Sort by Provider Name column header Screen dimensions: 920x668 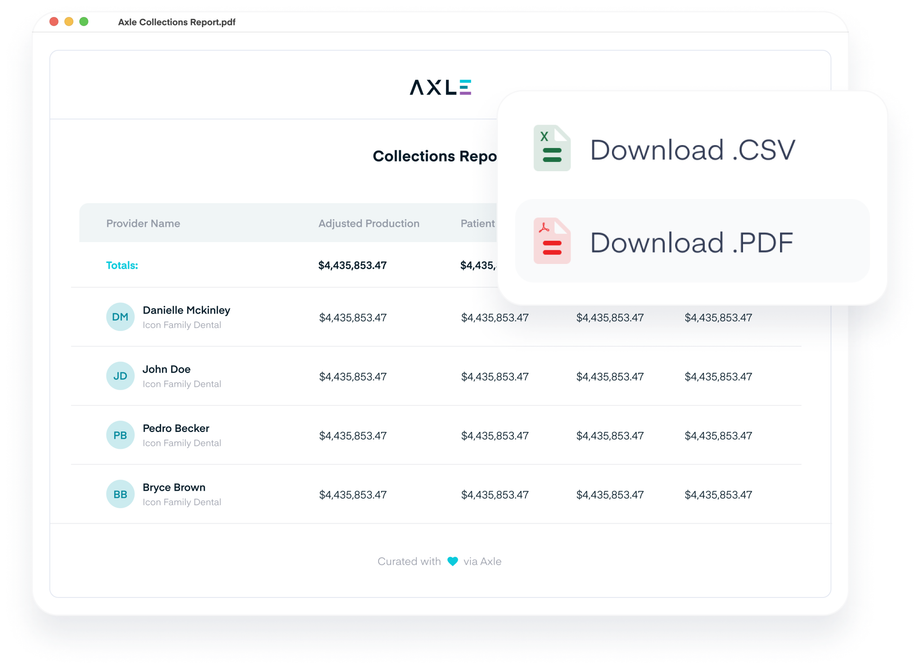pyautogui.click(x=143, y=224)
